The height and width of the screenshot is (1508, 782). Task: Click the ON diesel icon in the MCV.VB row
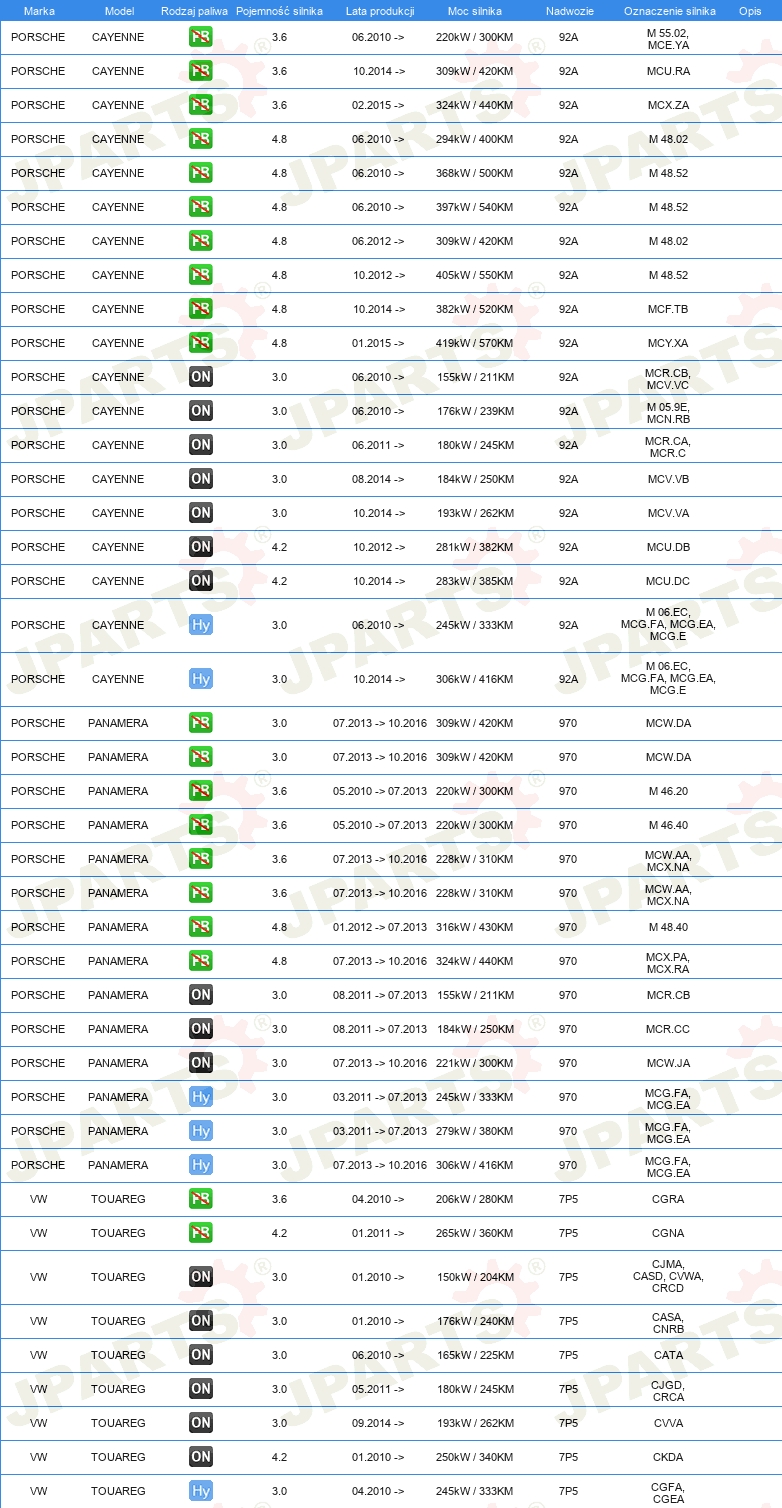[x=201, y=479]
